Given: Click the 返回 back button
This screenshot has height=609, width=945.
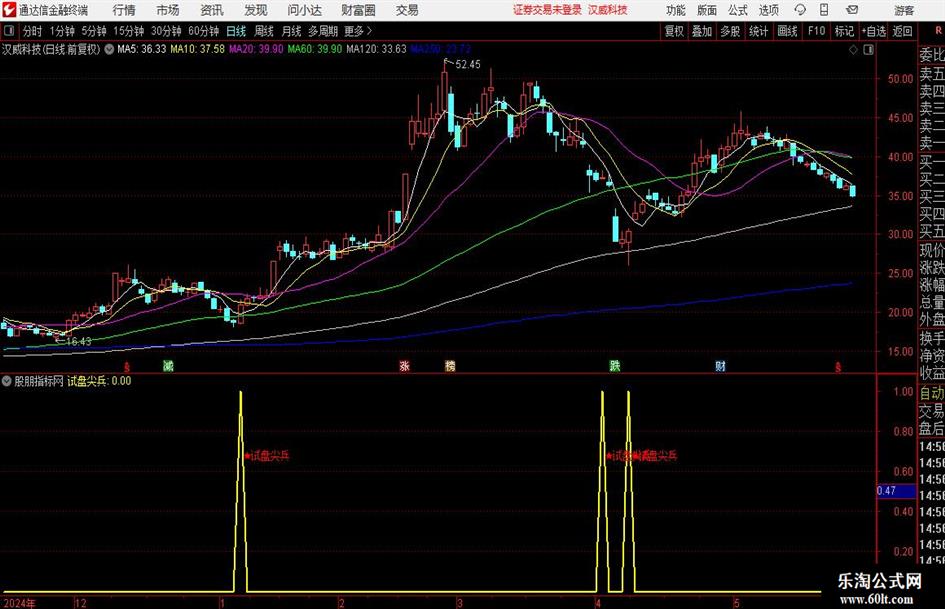Looking at the screenshot, I should tap(902, 31).
